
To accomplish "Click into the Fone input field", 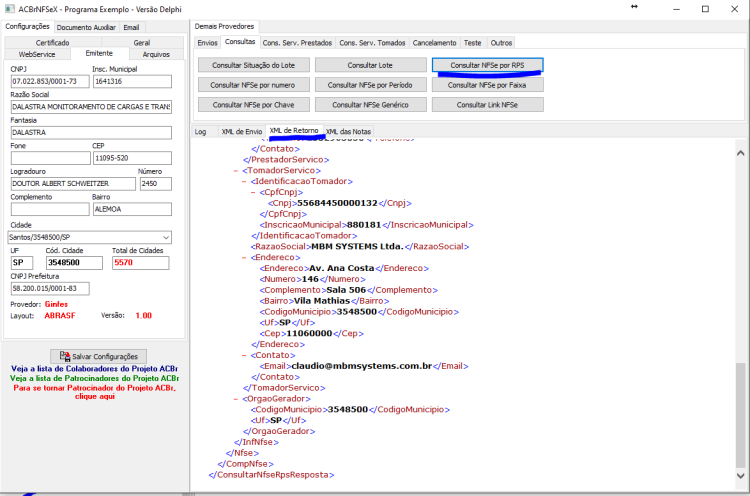I will [50, 158].
